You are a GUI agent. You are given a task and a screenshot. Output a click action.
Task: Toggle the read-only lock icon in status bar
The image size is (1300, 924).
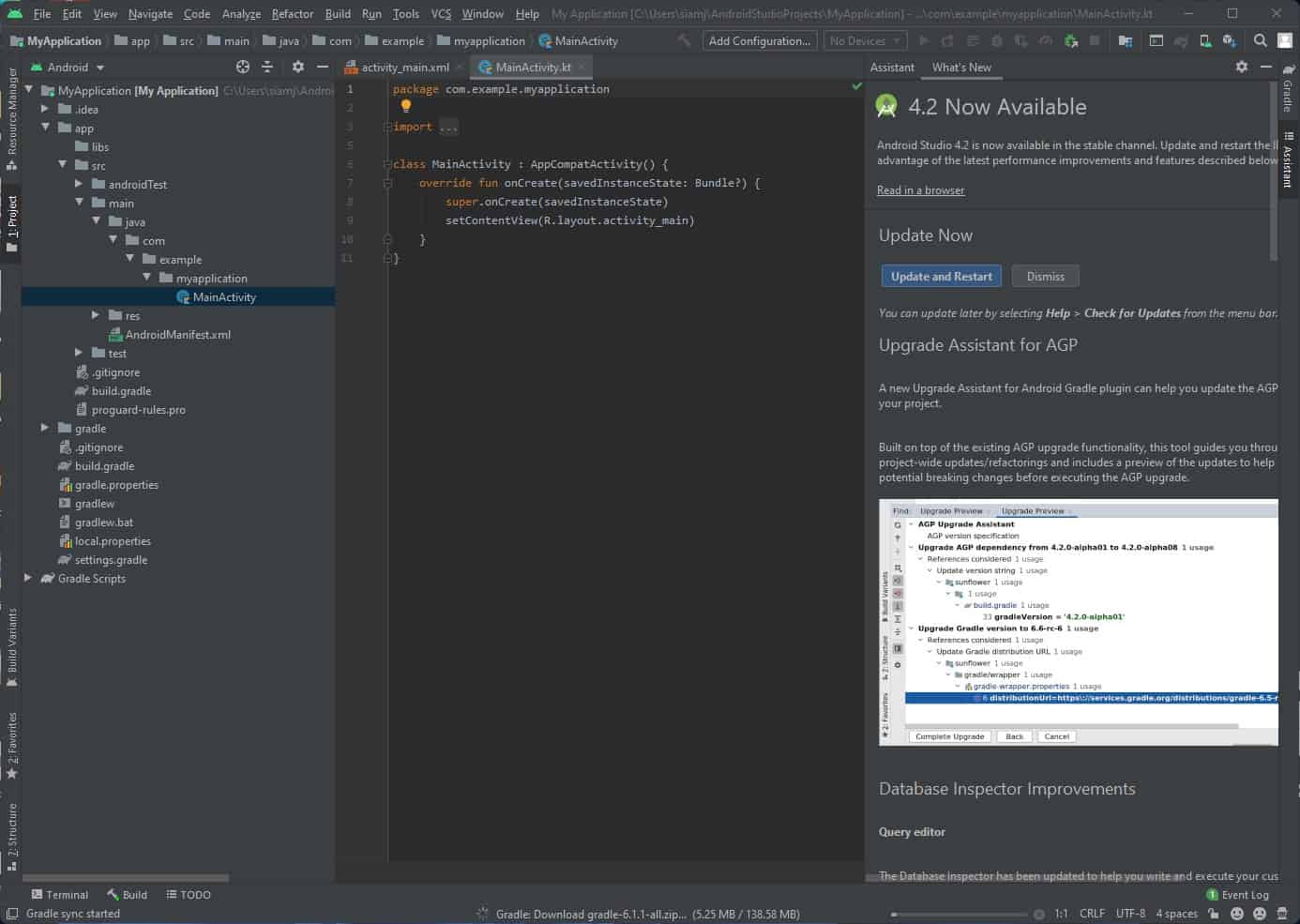[x=1214, y=913]
